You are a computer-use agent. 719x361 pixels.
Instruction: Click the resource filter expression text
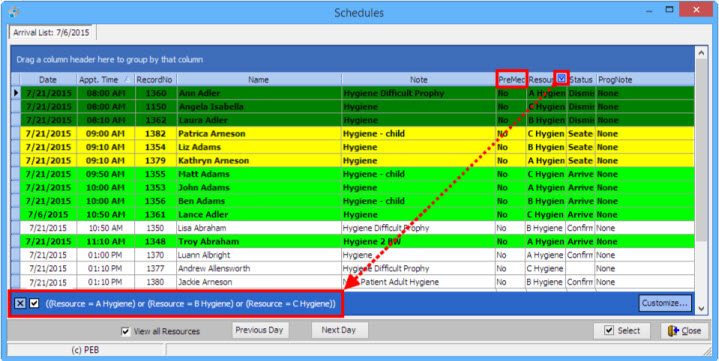(x=191, y=304)
